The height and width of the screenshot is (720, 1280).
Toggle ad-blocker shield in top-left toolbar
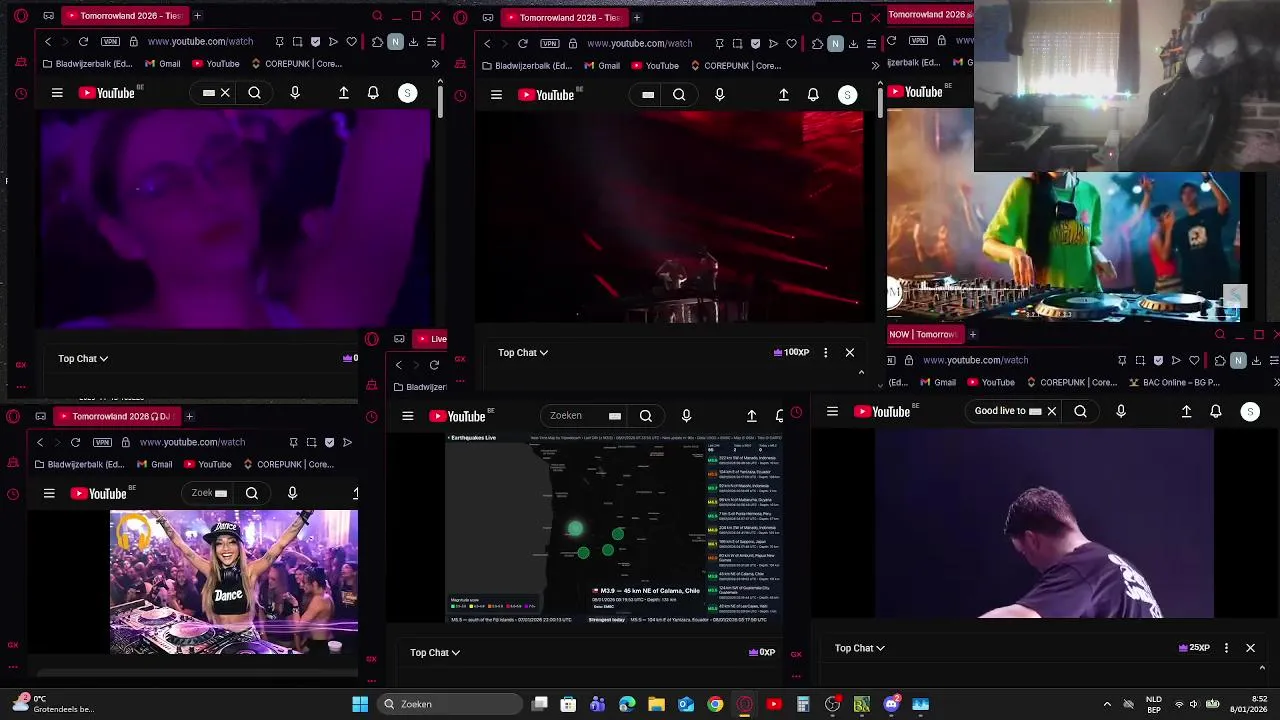(315, 42)
